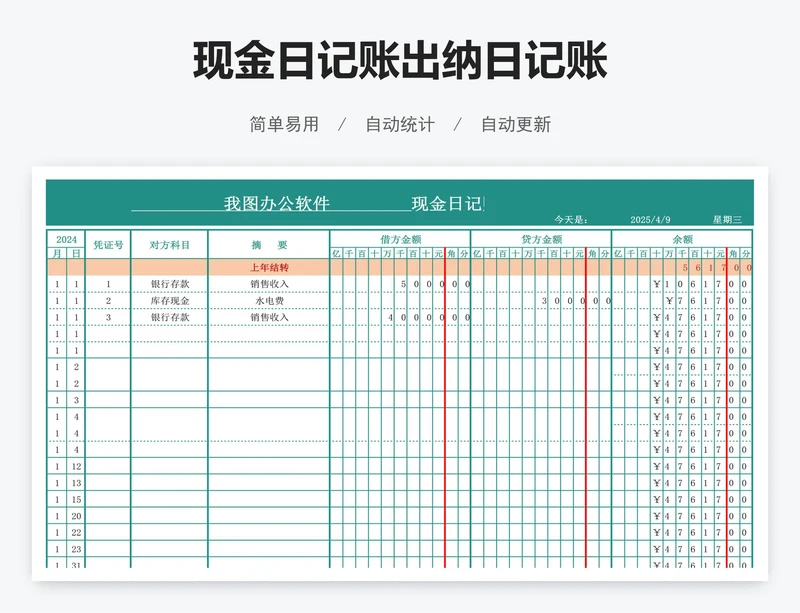800x613 pixels.
Task: Click the "贷方金额" section header
Action: pyautogui.click(x=541, y=239)
